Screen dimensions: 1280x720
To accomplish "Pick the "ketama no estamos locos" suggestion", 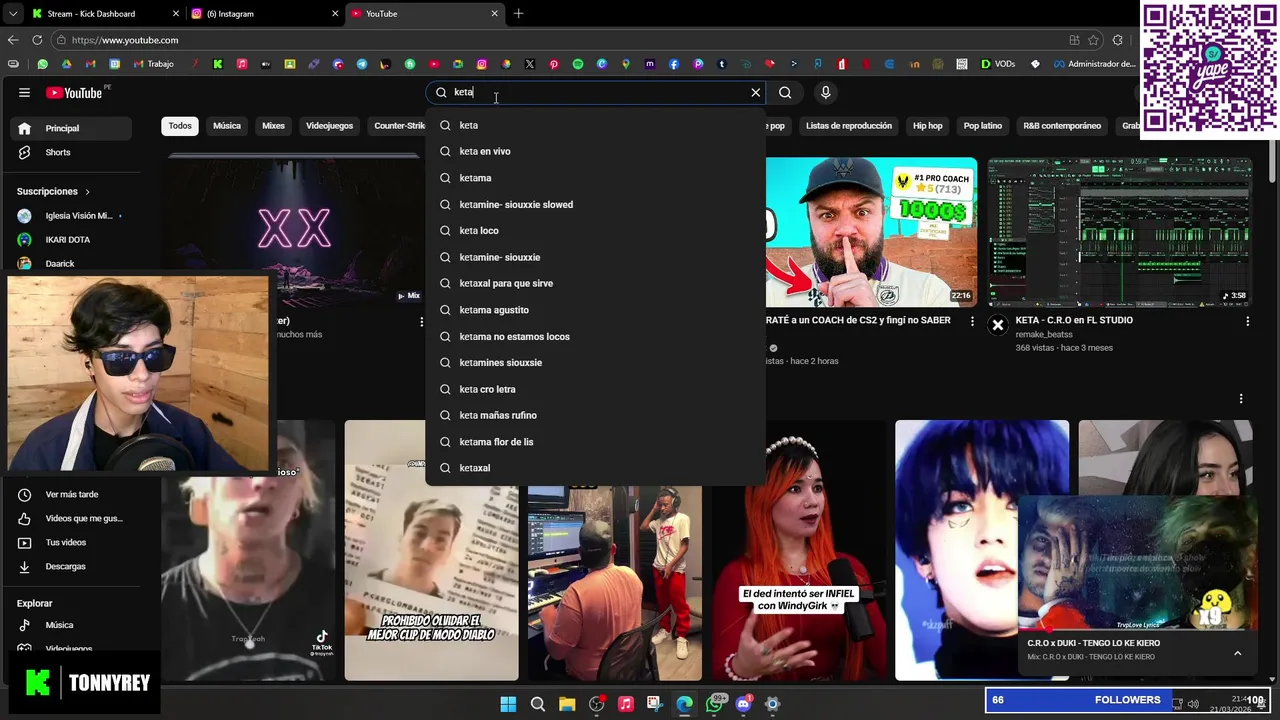I will 596,337.
